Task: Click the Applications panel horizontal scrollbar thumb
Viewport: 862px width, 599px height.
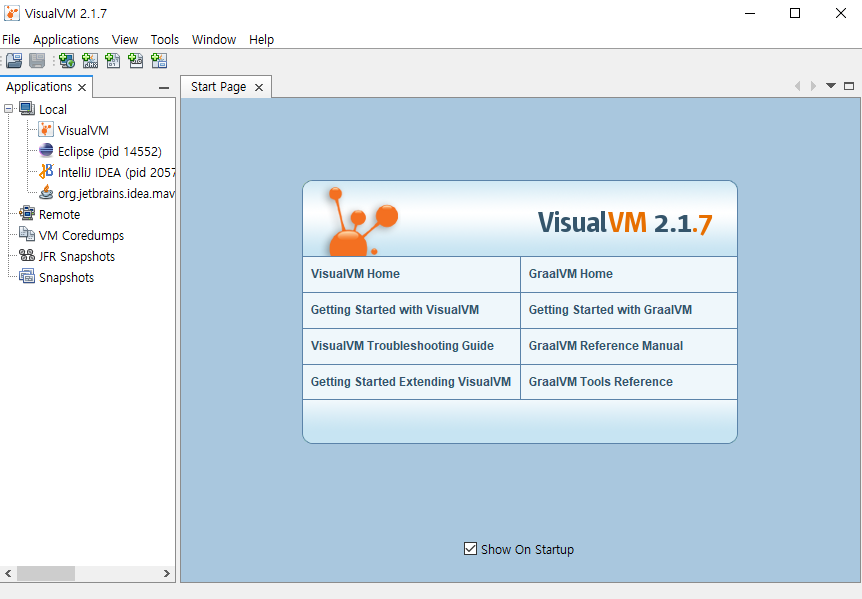Action: (x=46, y=573)
